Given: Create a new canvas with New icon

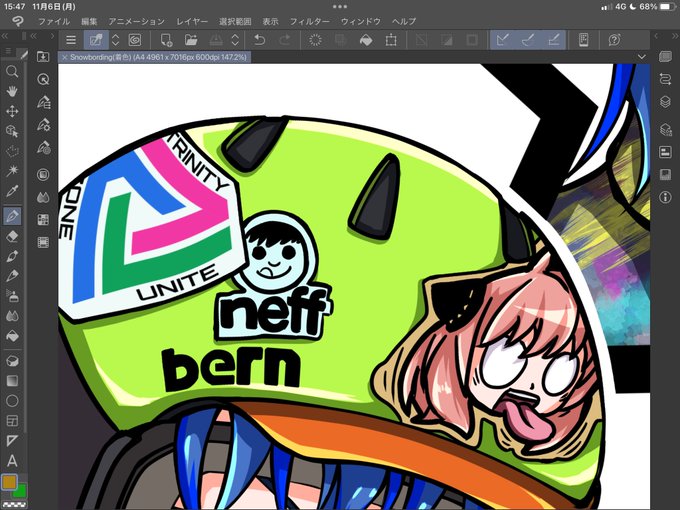Looking at the screenshot, I should click(x=166, y=40).
